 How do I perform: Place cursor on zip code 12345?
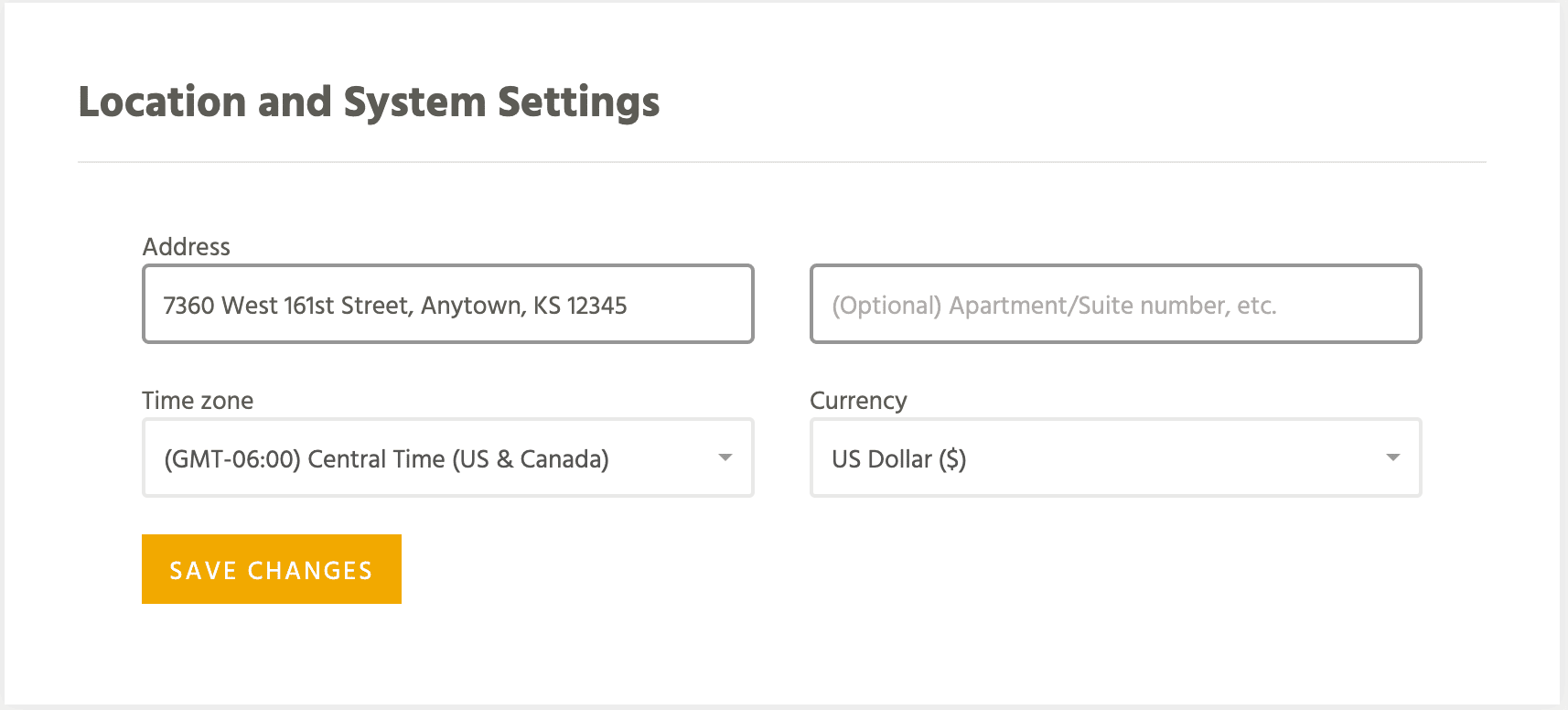597,306
